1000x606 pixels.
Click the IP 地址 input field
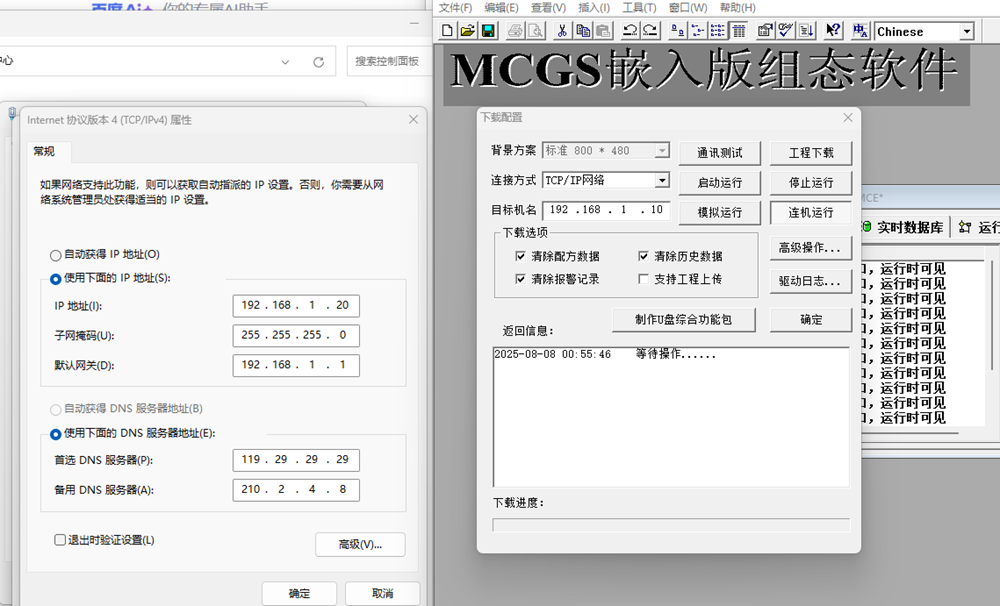coord(296,306)
